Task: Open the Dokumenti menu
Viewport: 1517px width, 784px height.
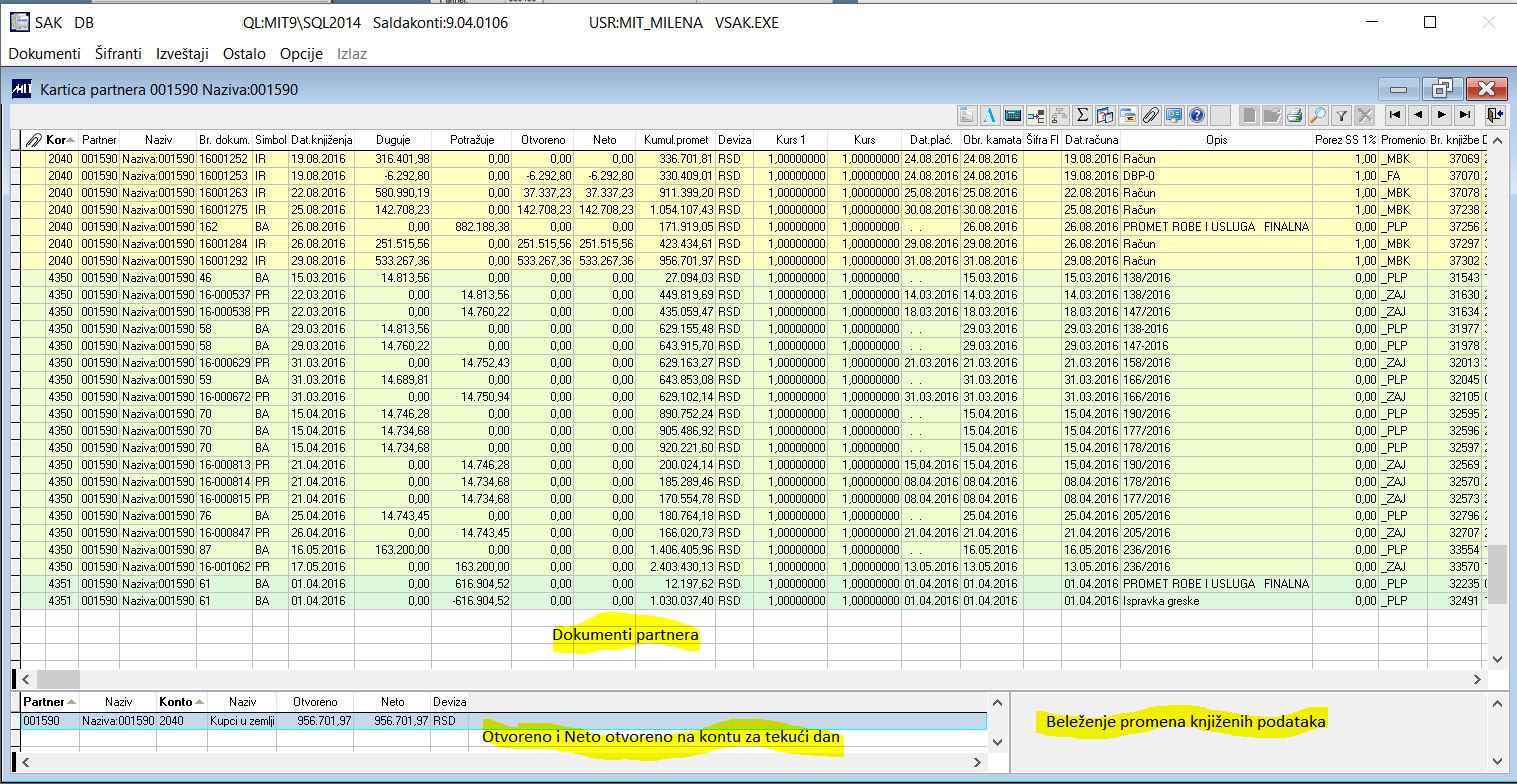Action: tap(44, 53)
